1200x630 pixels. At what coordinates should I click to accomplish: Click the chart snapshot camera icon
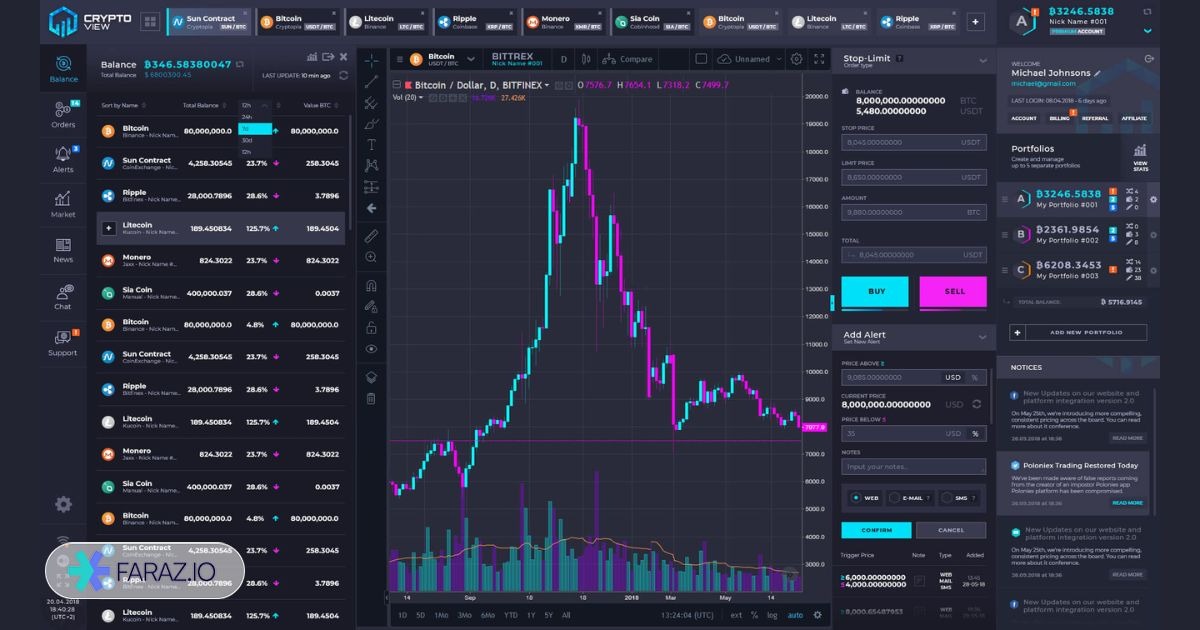[703, 58]
